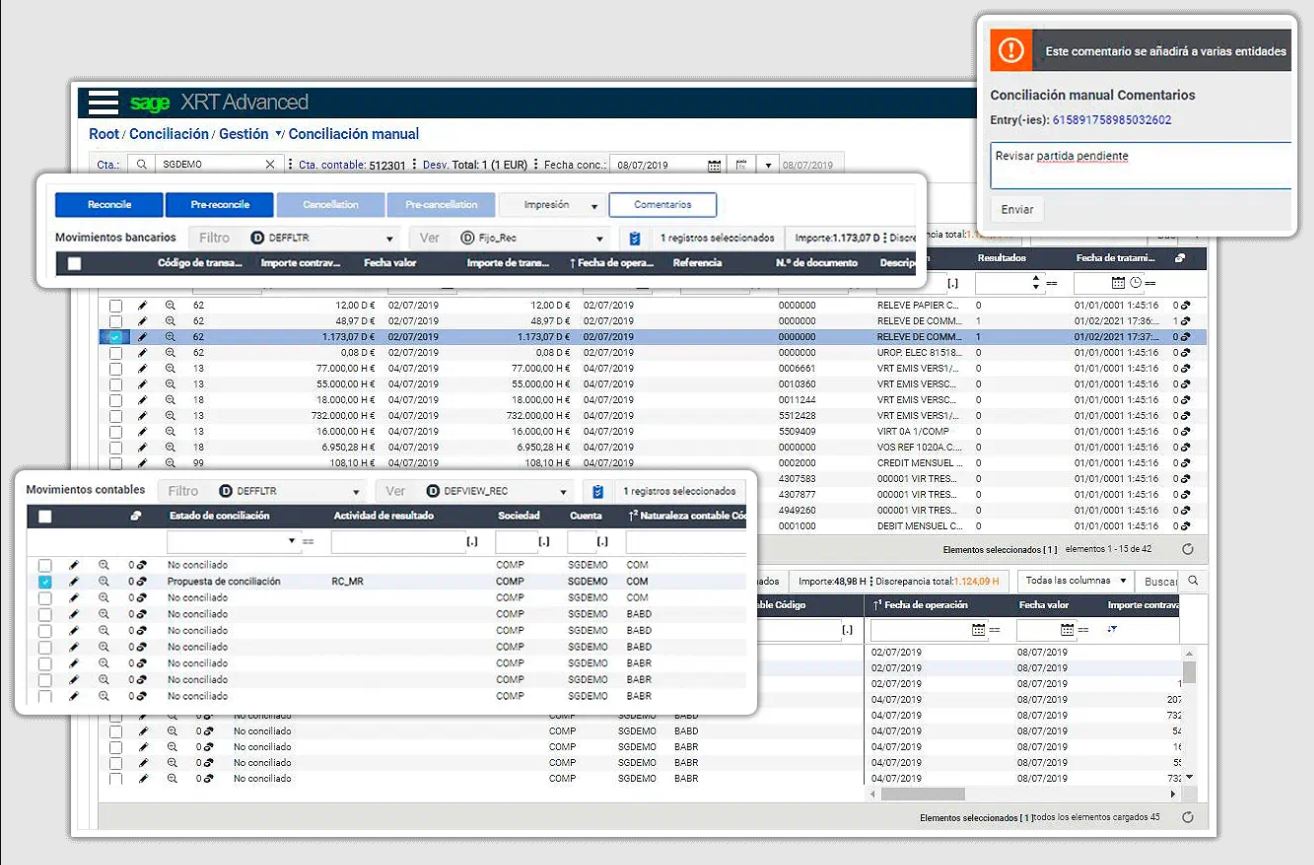This screenshot has width=1314, height=865.
Task: Open the Todas las columnas dropdown
Action: pyautogui.click(x=1076, y=581)
